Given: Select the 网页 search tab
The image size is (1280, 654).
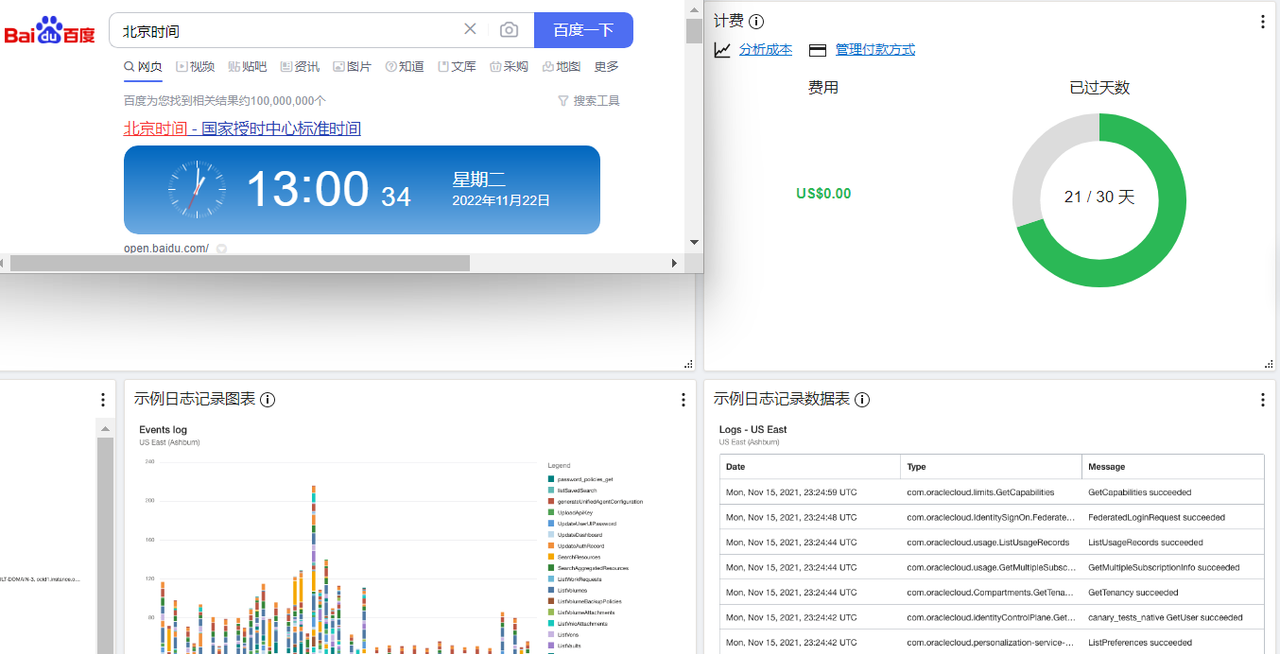Looking at the screenshot, I should tap(143, 67).
